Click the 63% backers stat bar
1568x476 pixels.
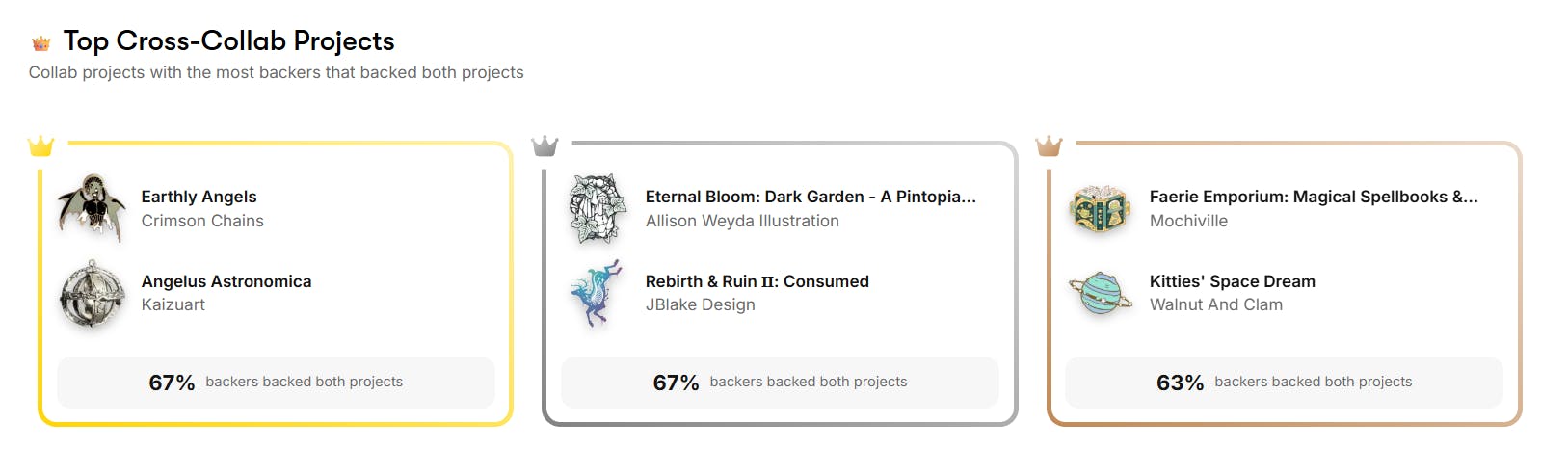tap(1284, 383)
